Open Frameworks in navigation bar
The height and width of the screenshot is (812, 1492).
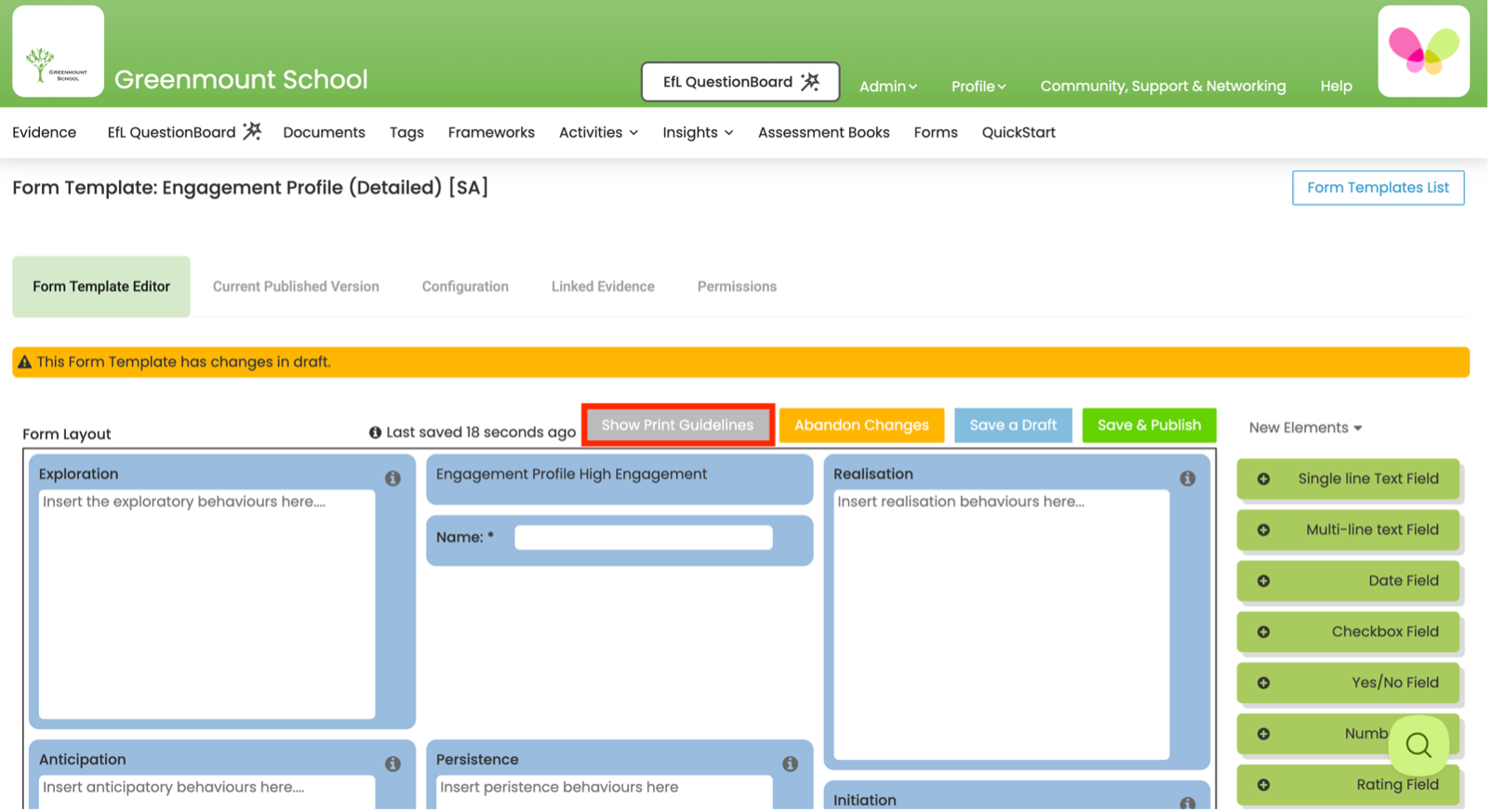(x=492, y=133)
